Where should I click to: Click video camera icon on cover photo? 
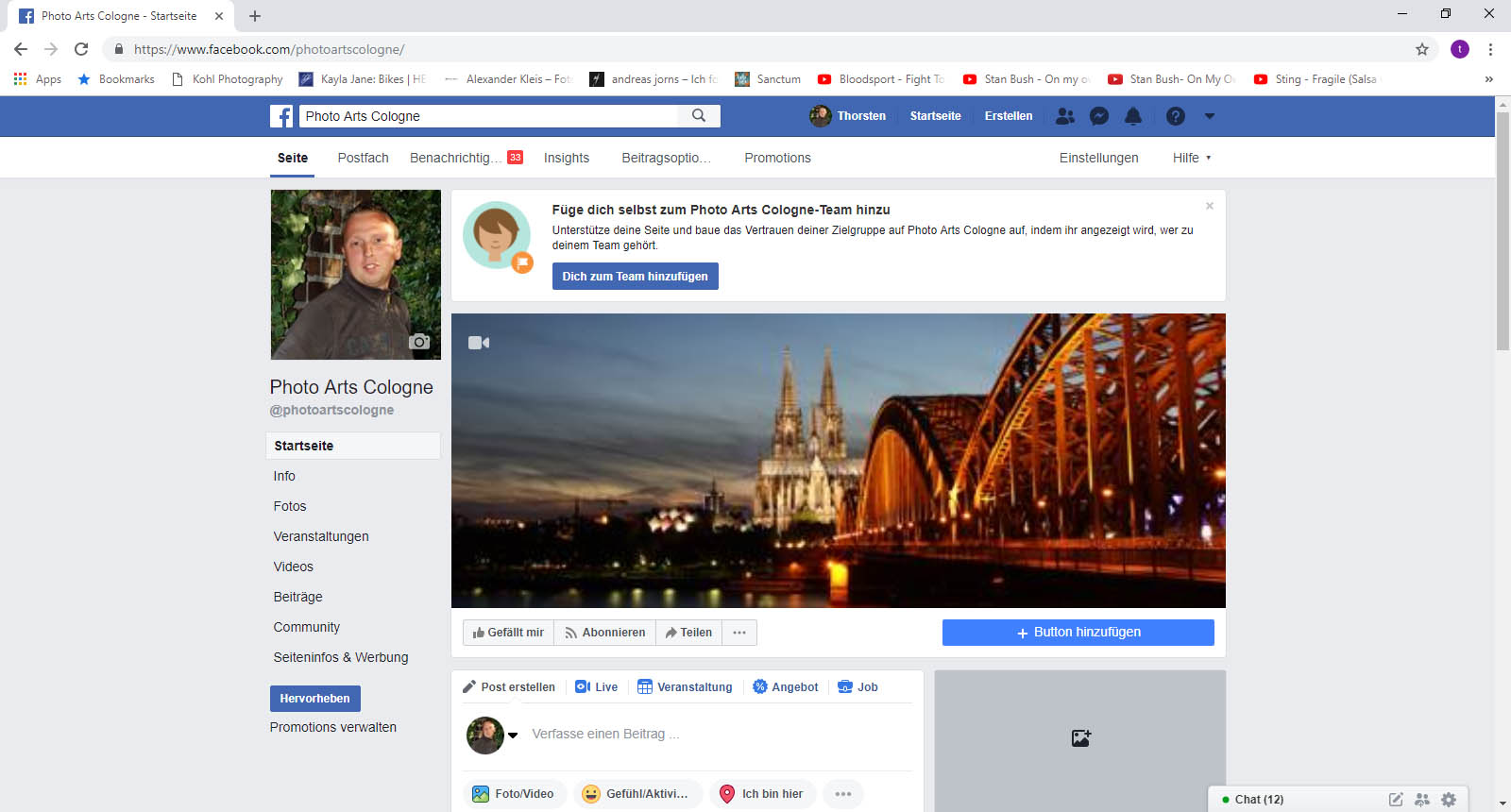coord(479,343)
